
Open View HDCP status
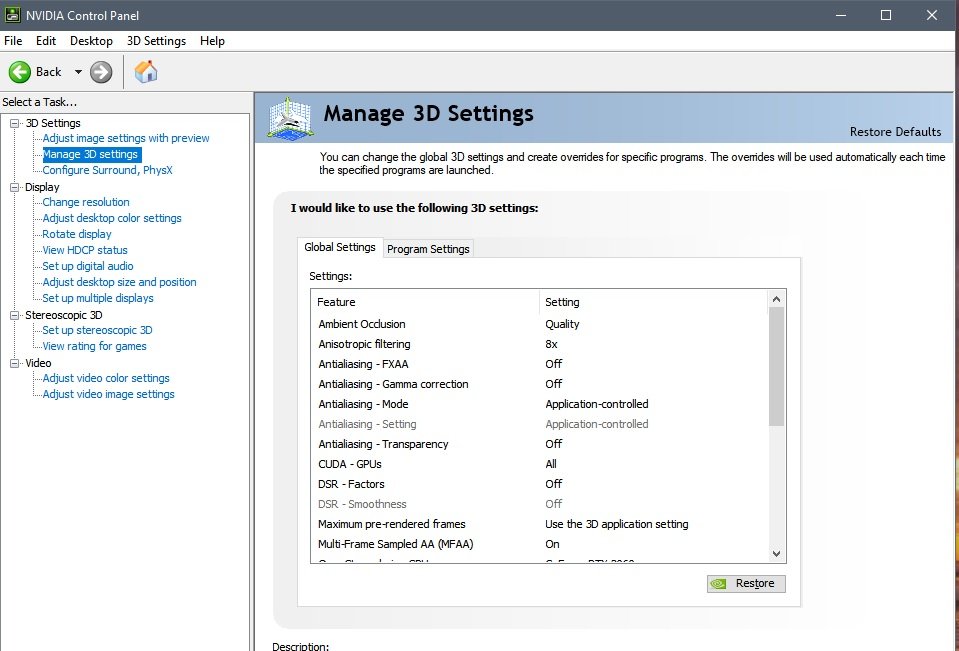click(85, 250)
